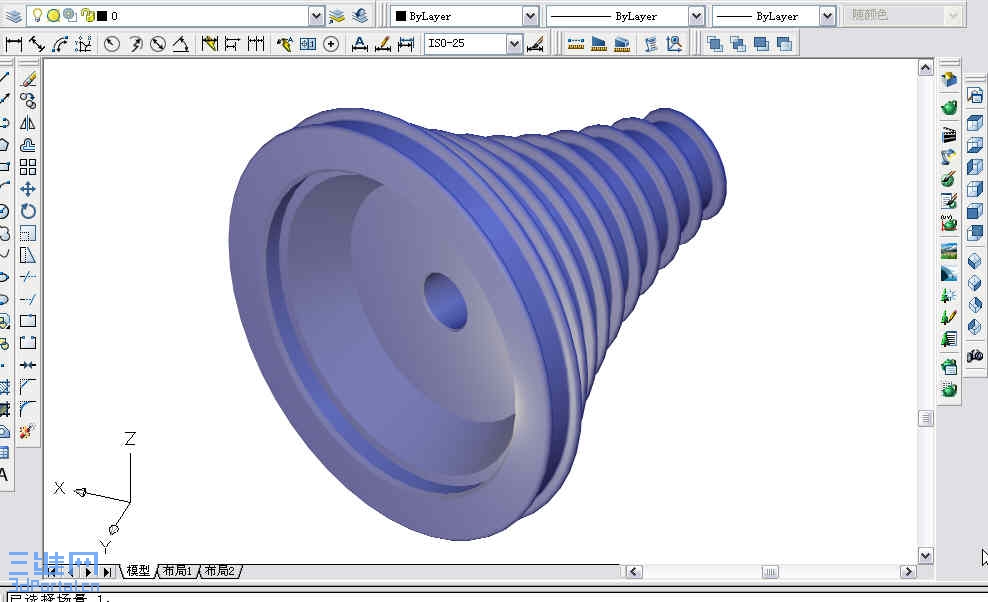Click the List inquiry icon
The width and height of the screenshot is (988, 602).
coord(650,43)
